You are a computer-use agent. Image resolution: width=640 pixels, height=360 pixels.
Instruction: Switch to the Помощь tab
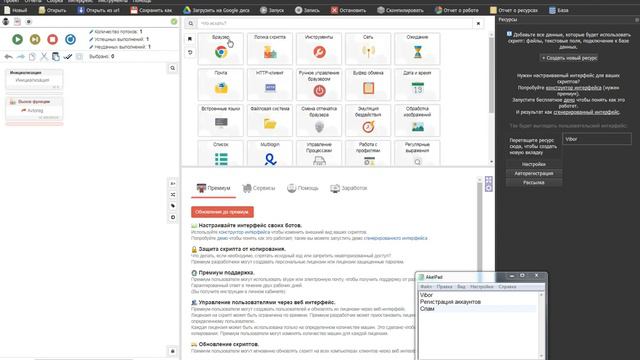click(303, 188)
